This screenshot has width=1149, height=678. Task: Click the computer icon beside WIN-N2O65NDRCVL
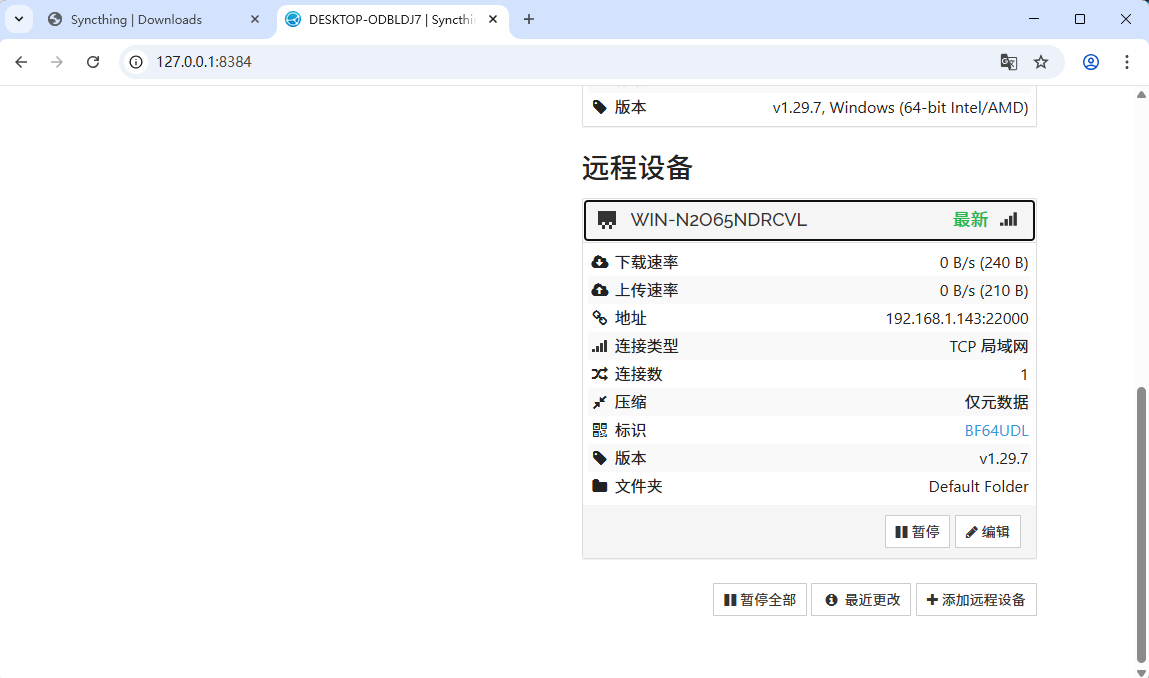pyautogui.click(x=606, y=219)
